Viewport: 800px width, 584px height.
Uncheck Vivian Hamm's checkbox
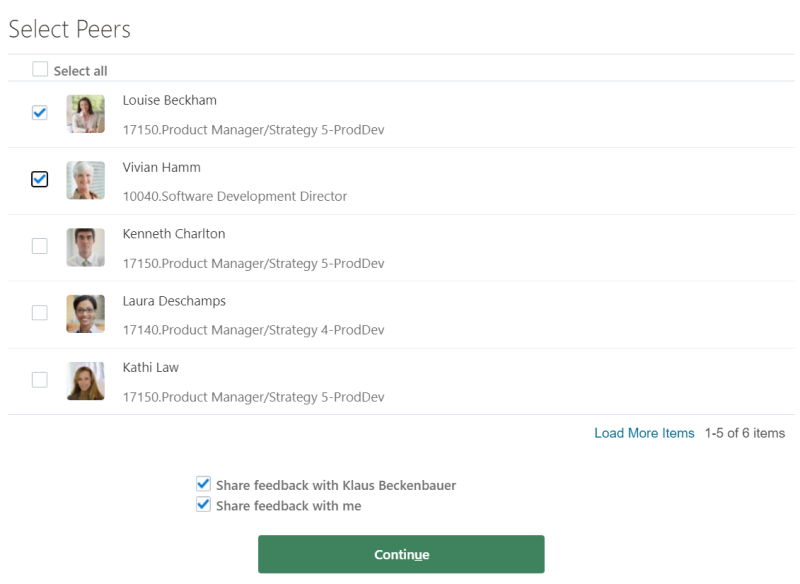[40, 179]
